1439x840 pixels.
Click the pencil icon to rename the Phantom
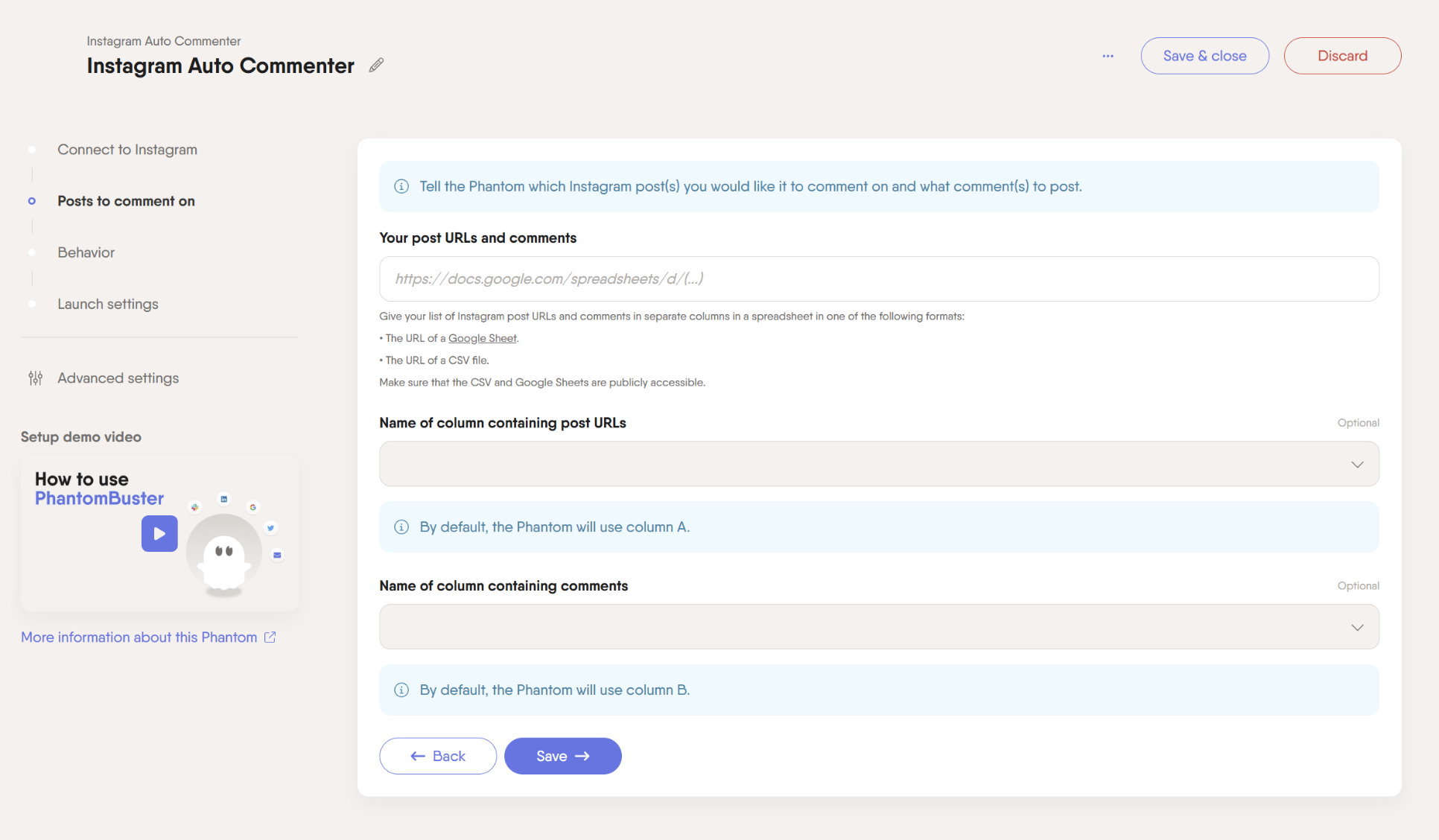click(x=376, y=66)
